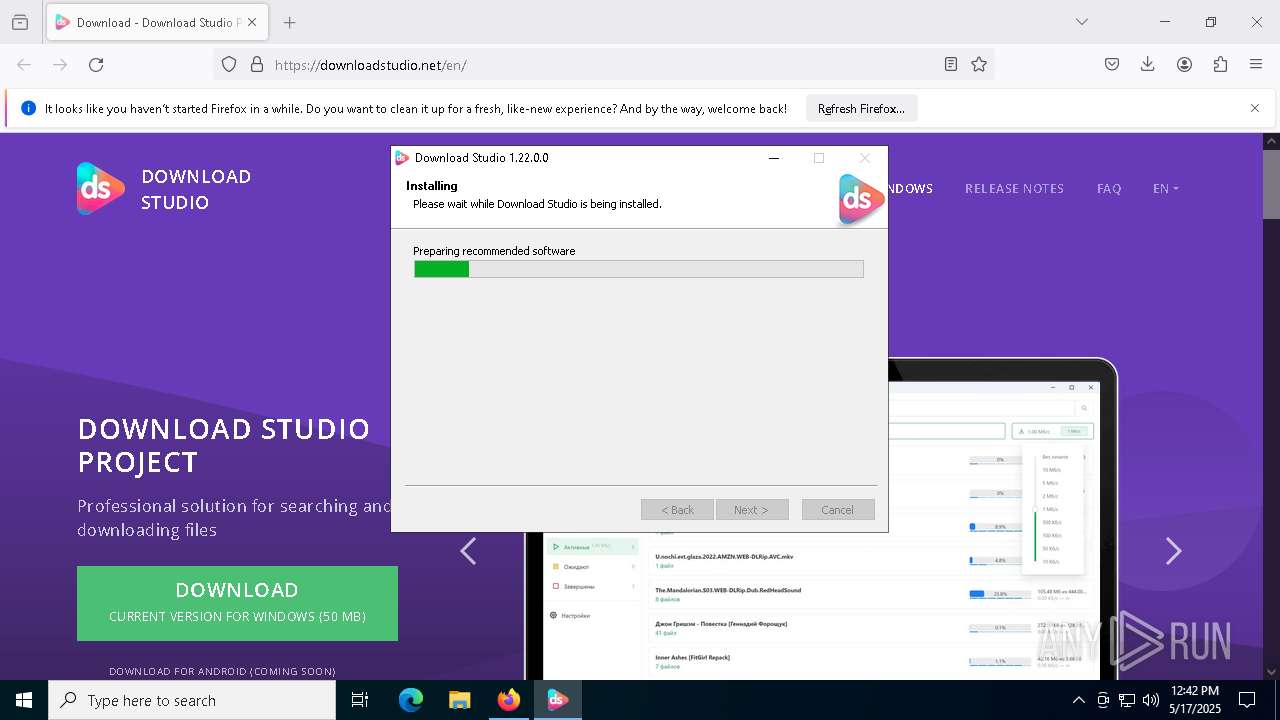This screenshot has height=720, width=1280.
Task: Close the Download Studio browser tab
Action: point(252,22)
